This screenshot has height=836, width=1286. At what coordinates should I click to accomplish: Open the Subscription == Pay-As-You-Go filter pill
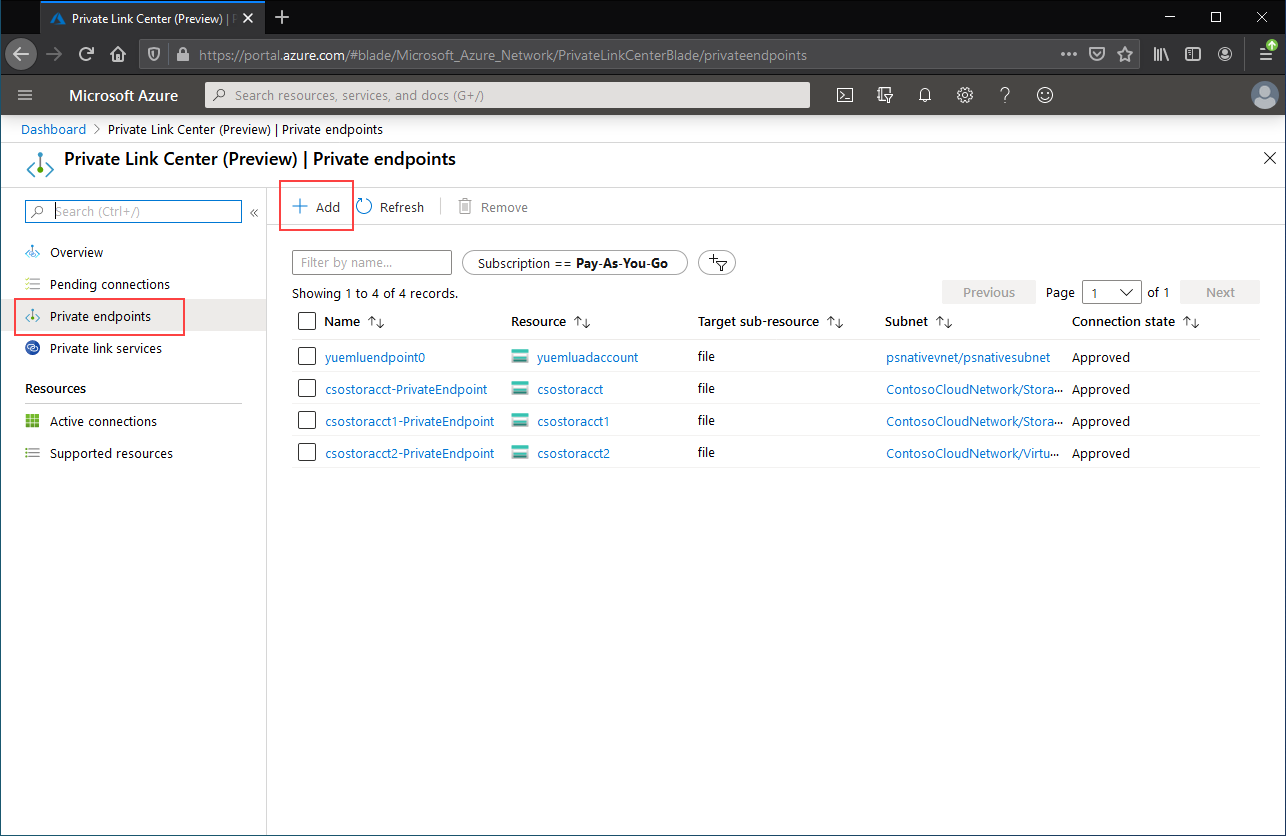pos(575,262)
